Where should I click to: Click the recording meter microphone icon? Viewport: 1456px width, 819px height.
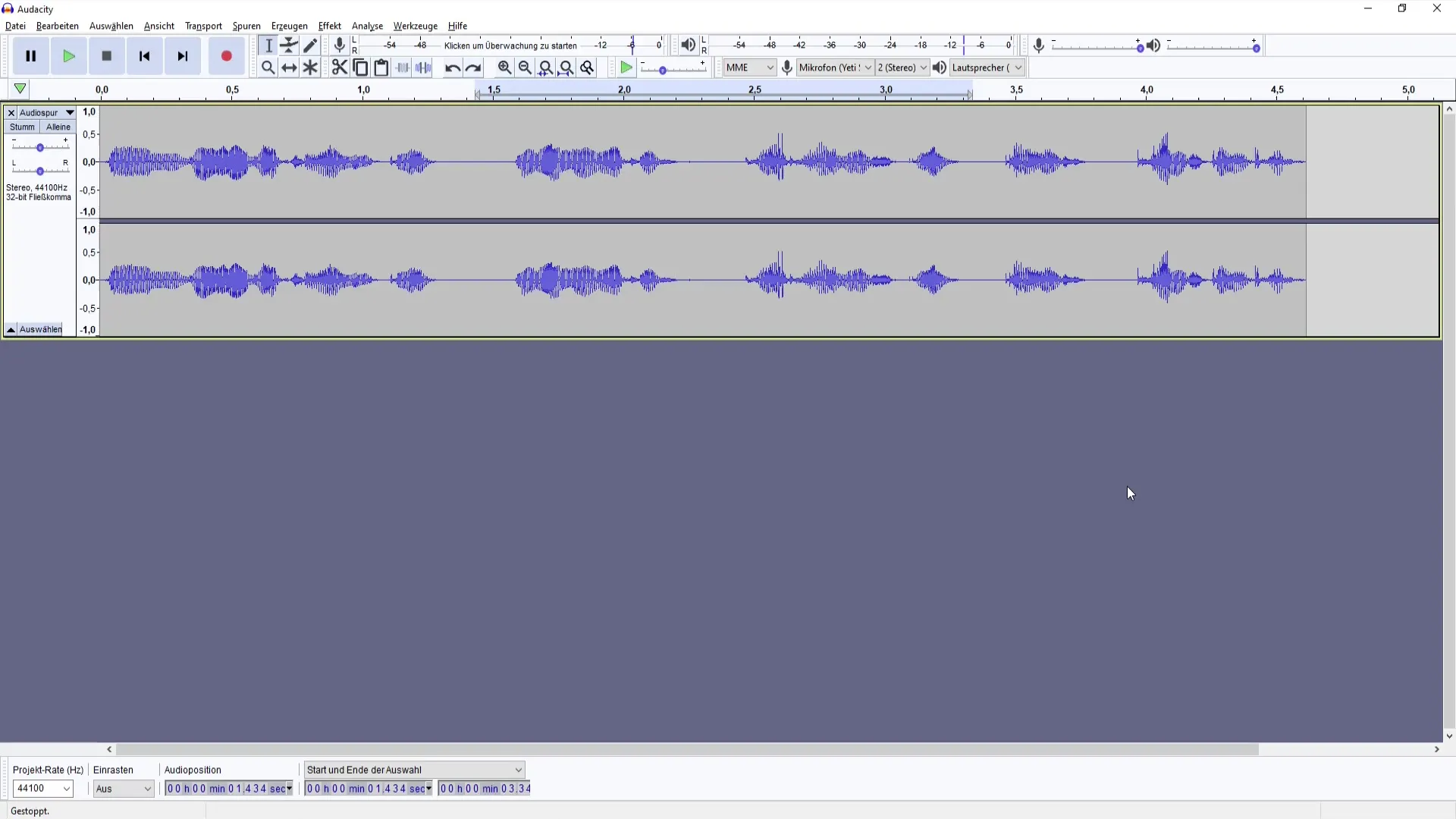340,45
